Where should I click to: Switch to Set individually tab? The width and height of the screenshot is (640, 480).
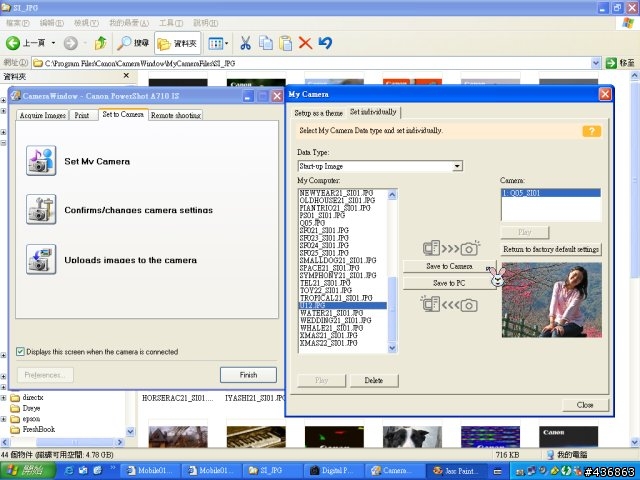pyautogui.click(x=373, y=112)
